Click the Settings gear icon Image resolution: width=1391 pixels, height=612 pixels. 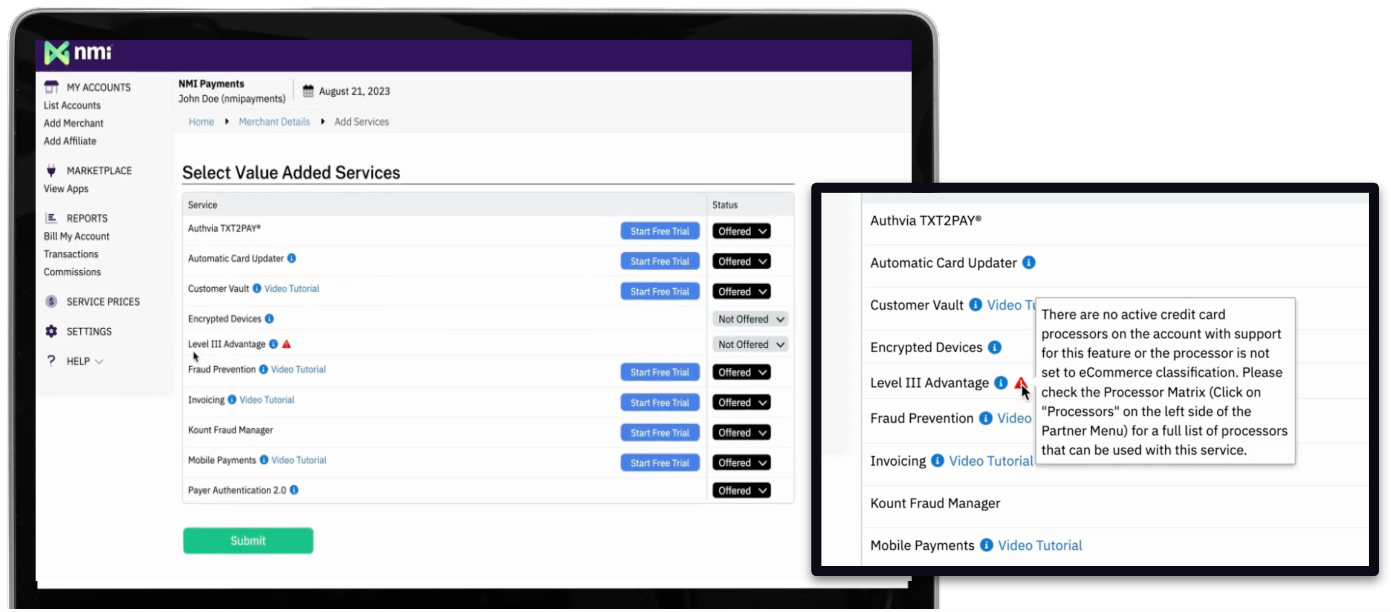tap(51, 331)
